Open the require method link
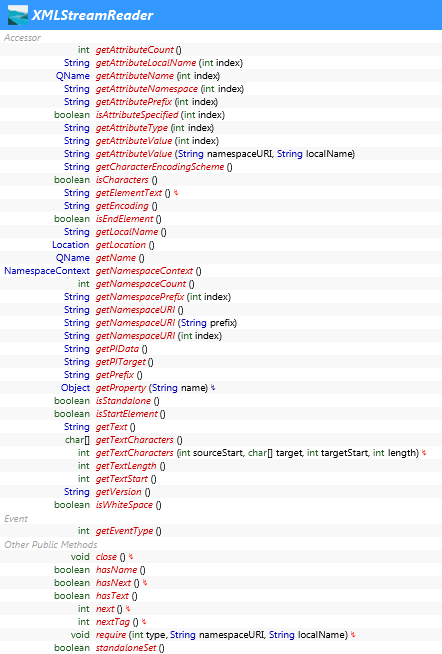The width and height of the screenshot is (442, 654). point(111,634)
